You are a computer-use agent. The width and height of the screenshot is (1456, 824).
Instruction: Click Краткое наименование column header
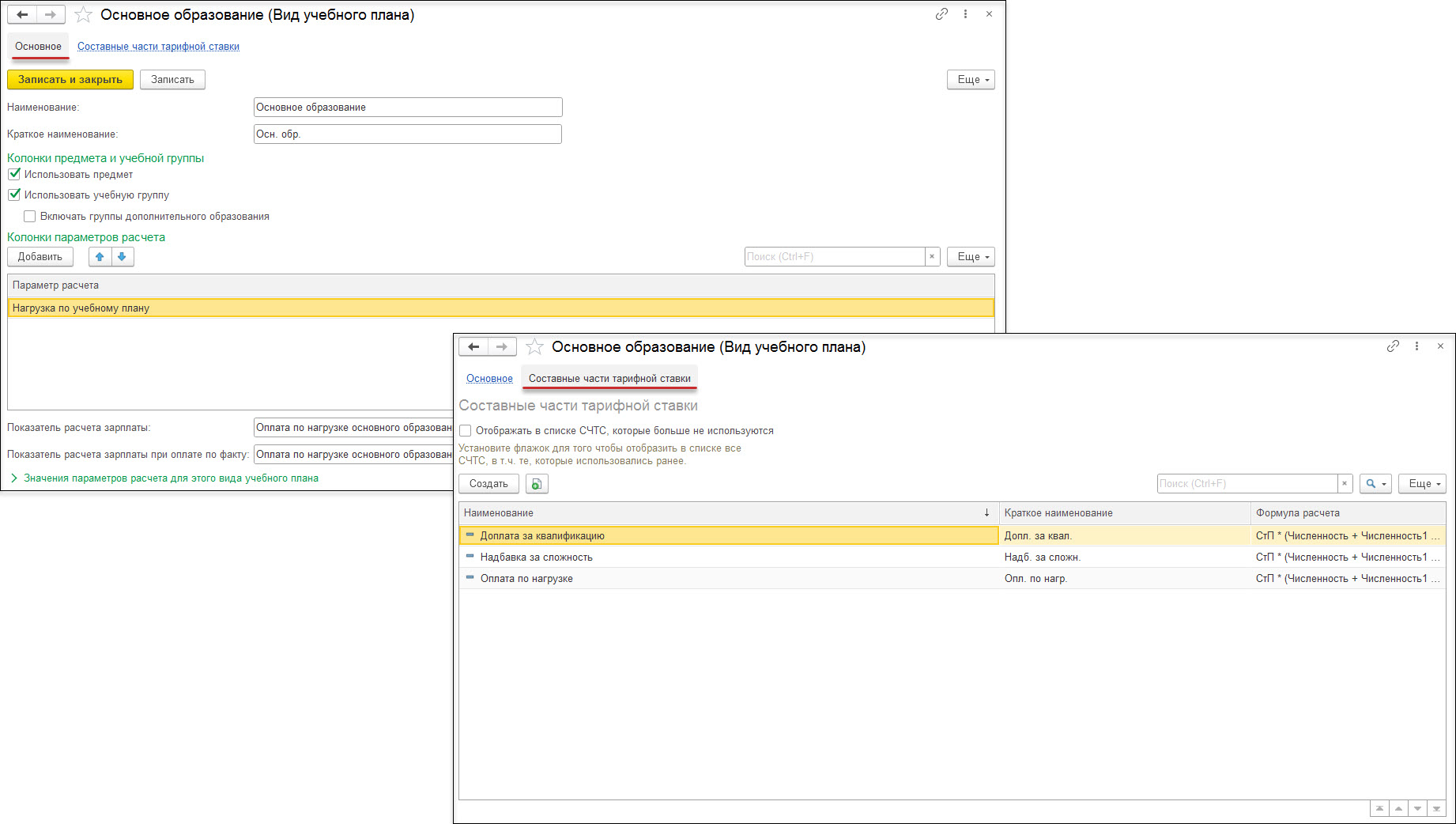tap(1125, 512)
